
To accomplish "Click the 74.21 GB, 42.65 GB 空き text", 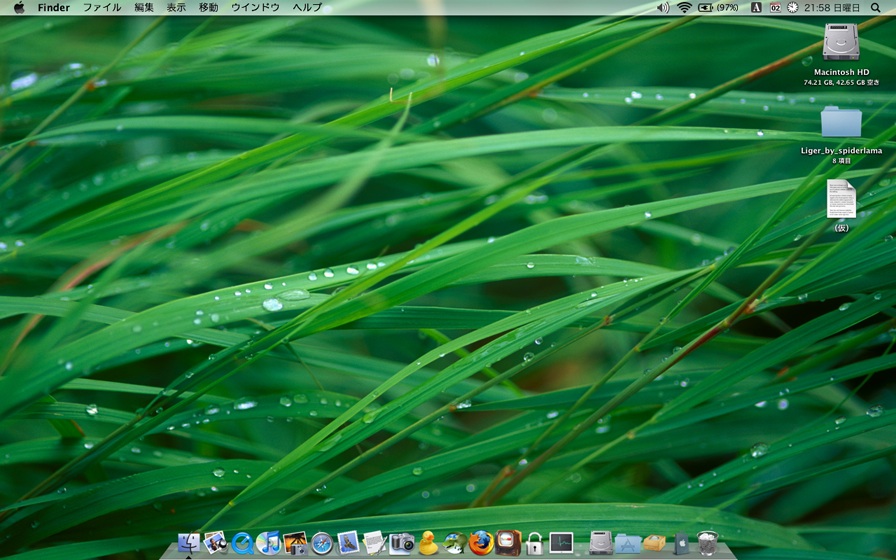I will pos(841,82).
